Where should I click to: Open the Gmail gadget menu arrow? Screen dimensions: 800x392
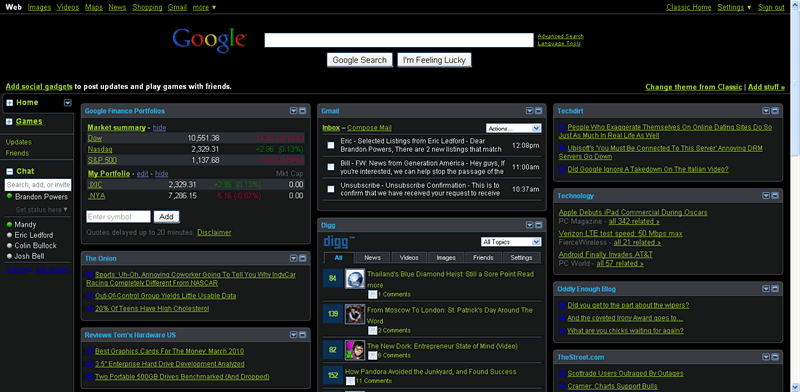pos(530,111)
